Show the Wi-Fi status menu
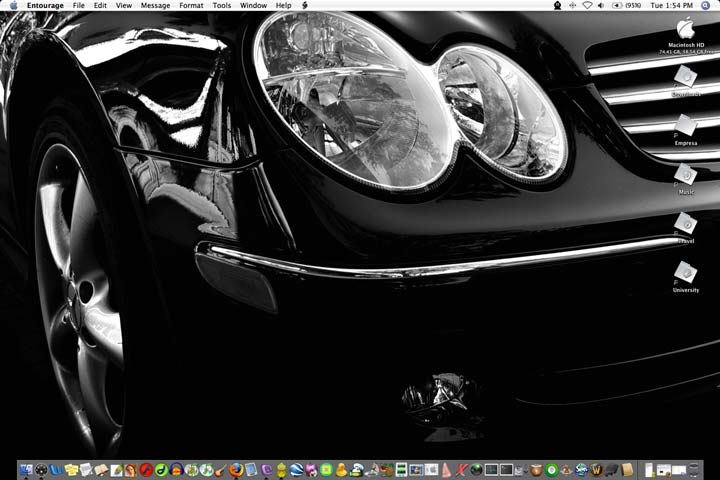 click(x=586, y=5)
